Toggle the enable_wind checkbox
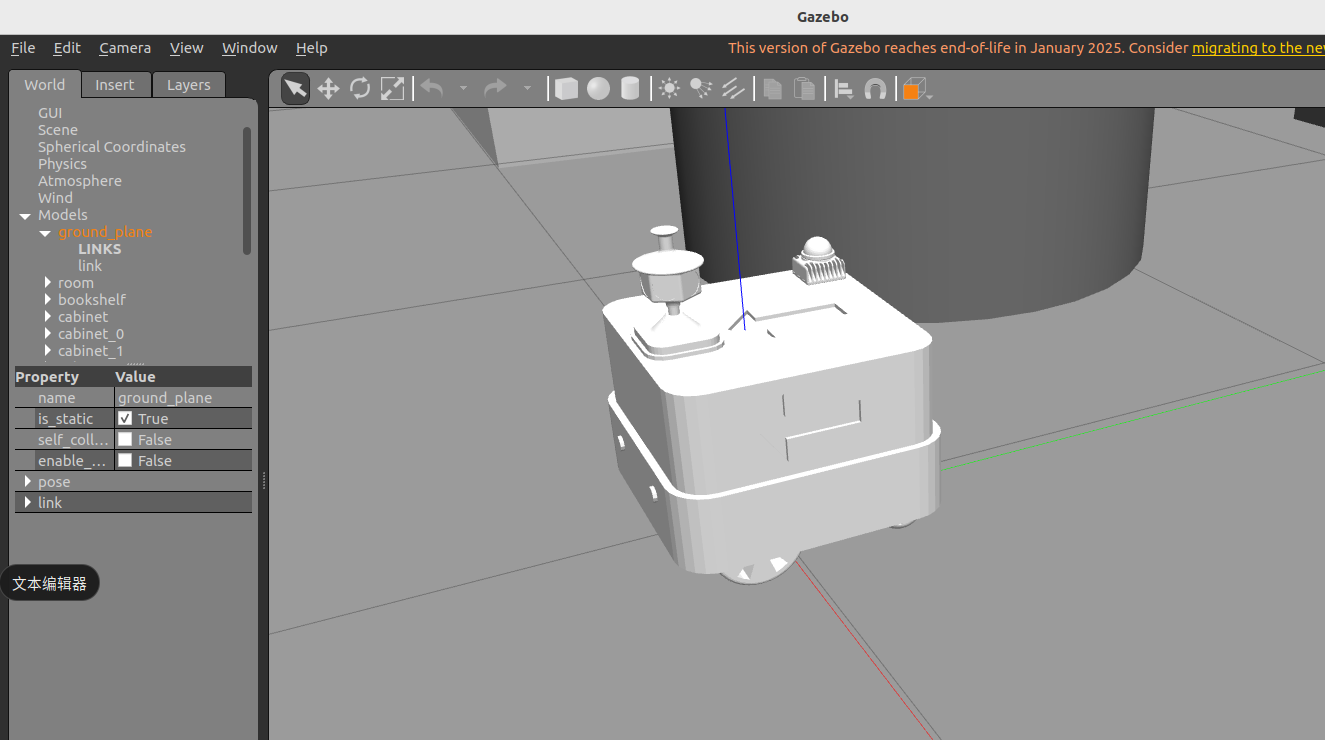Screen dimensions: 1325x740 tap(125, 460)
